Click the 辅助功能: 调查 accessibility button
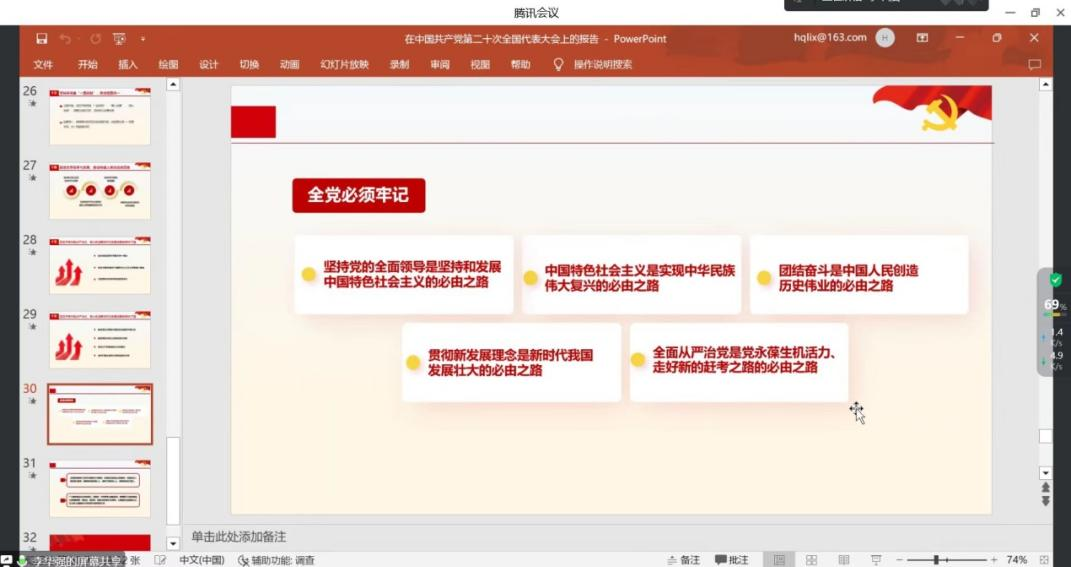The width and height of the screenshot is (1071, 567). point(276,560)
